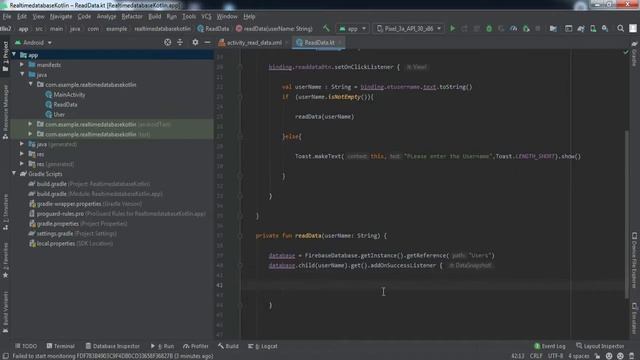
Task: Open the Structure side tab
Action: [5, 212]
